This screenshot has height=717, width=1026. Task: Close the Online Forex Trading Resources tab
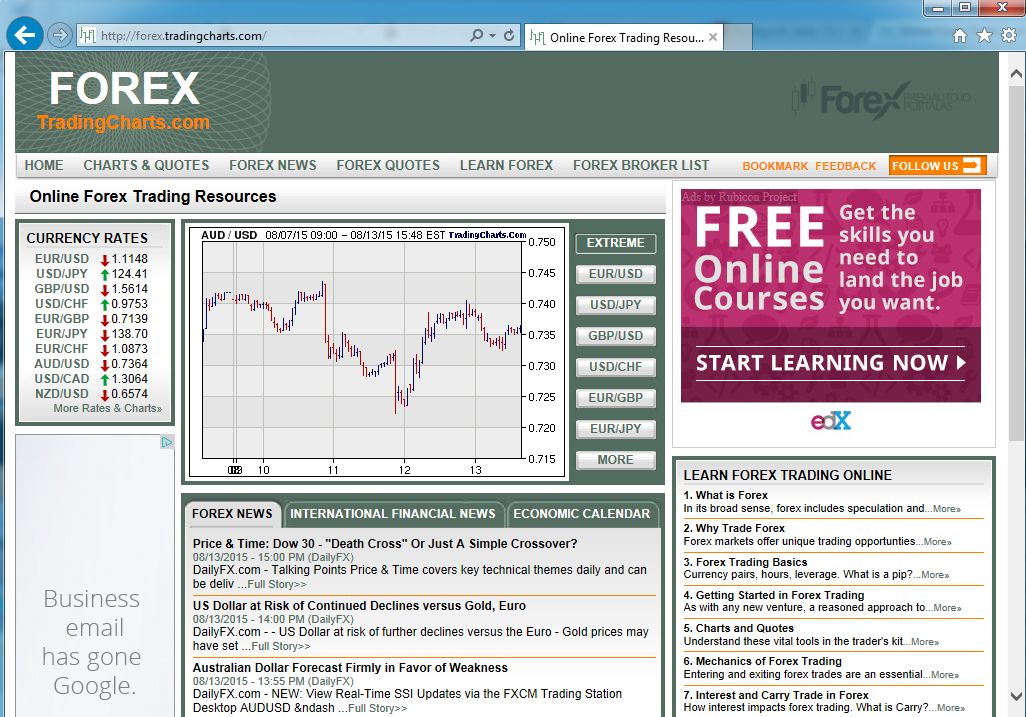pos(713,37)
